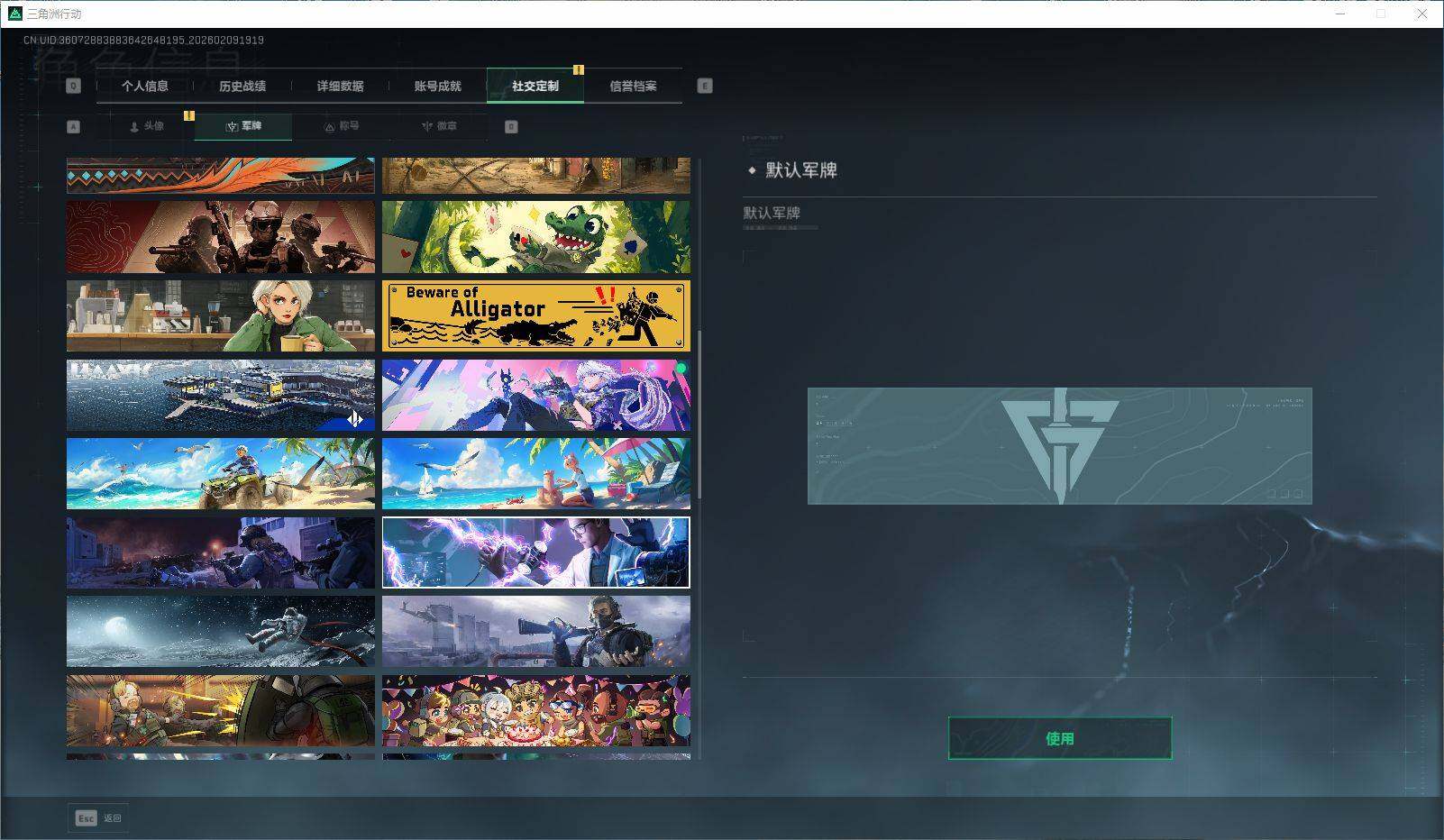
Task: Click the 使用 button
Action: point(1060,738)
